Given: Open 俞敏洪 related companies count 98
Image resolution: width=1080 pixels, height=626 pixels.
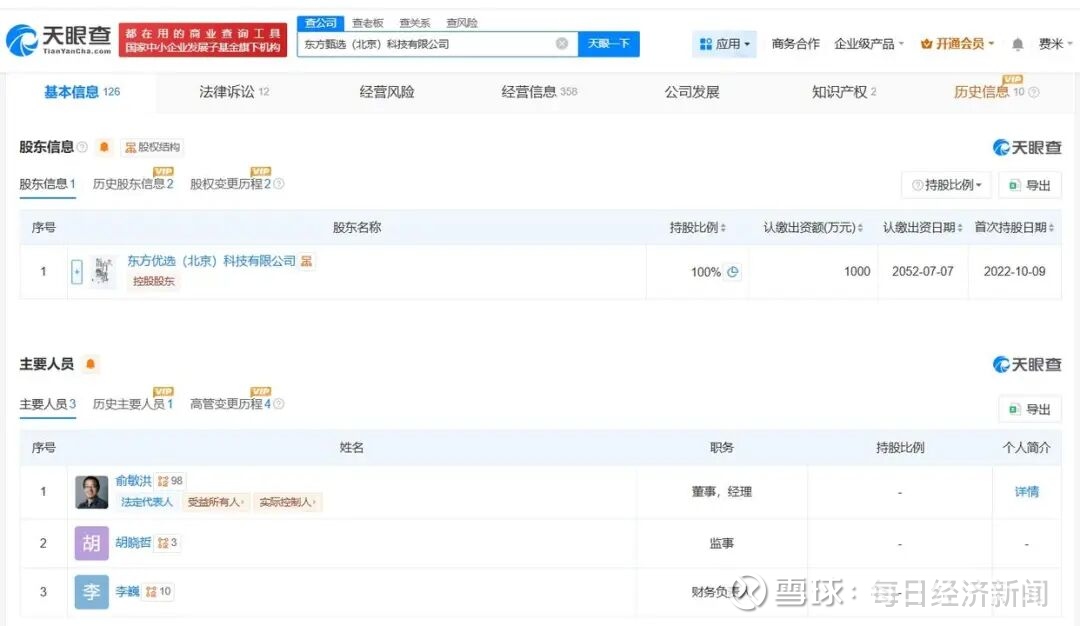Looking at the screenshot, I should click(170, 481).
